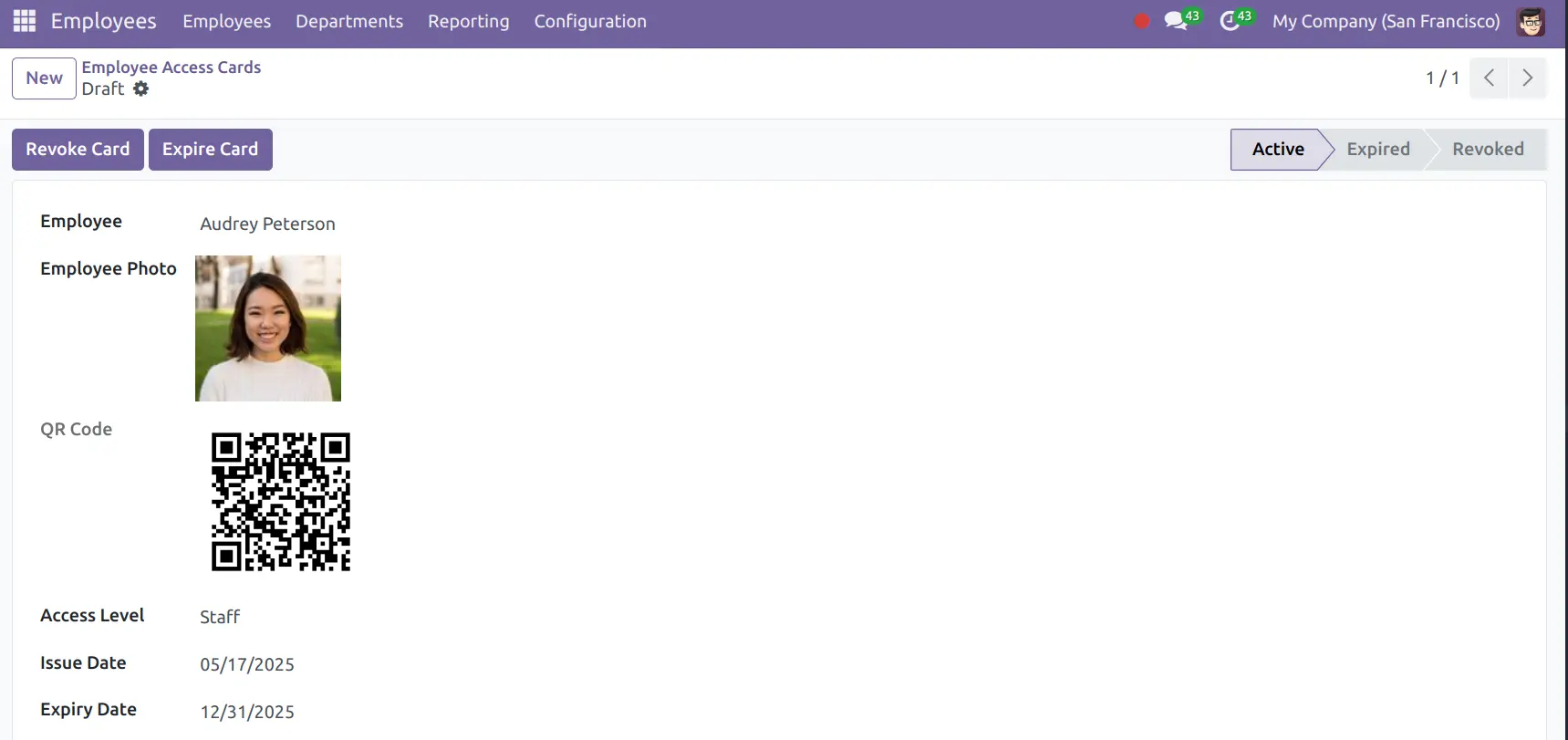
Task: Create a New access card record
Action: [44, 78]
